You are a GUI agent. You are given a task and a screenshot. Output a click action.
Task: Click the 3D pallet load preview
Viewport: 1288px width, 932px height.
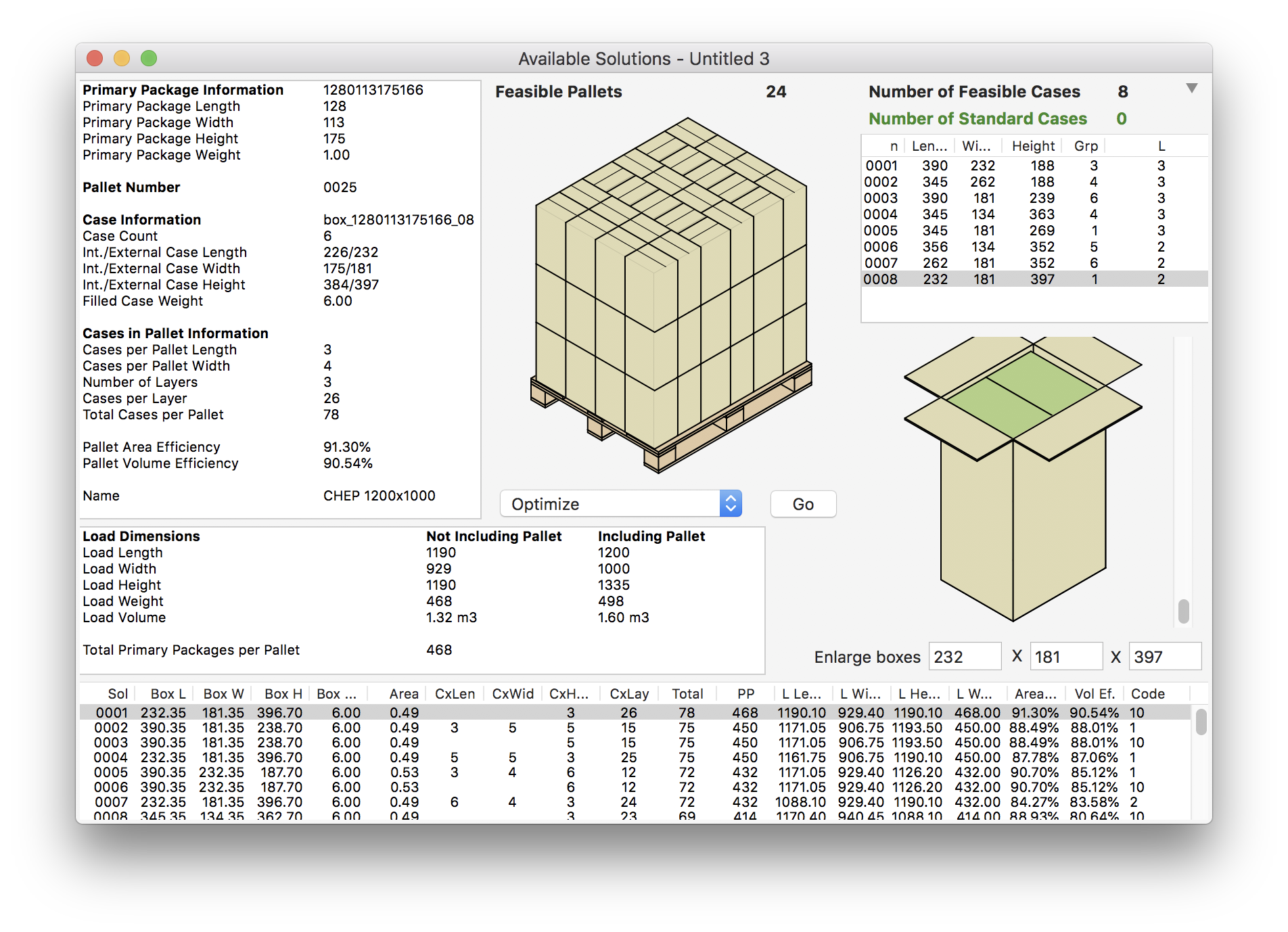[x=671, y=295]
